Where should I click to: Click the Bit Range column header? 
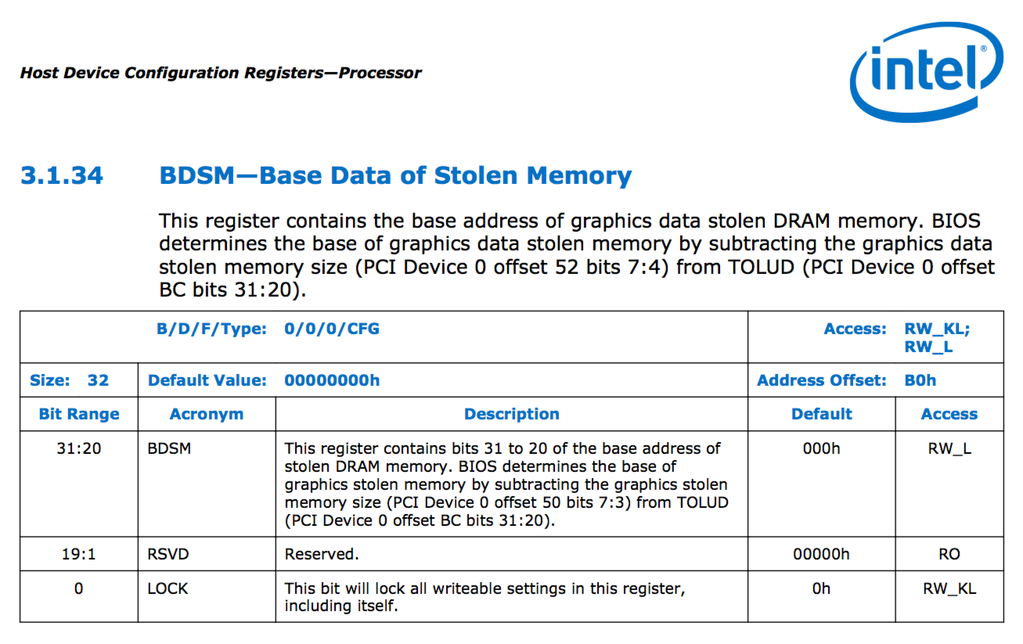coord(79,414)
